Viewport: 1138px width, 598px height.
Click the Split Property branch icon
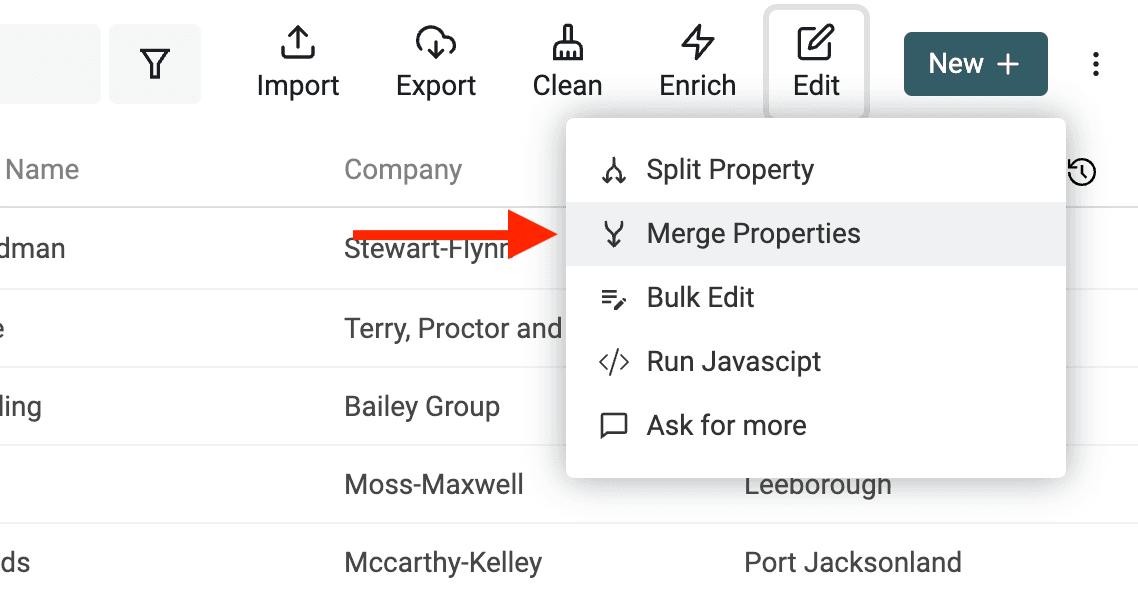pyautogui.click(x=615, y=169)
